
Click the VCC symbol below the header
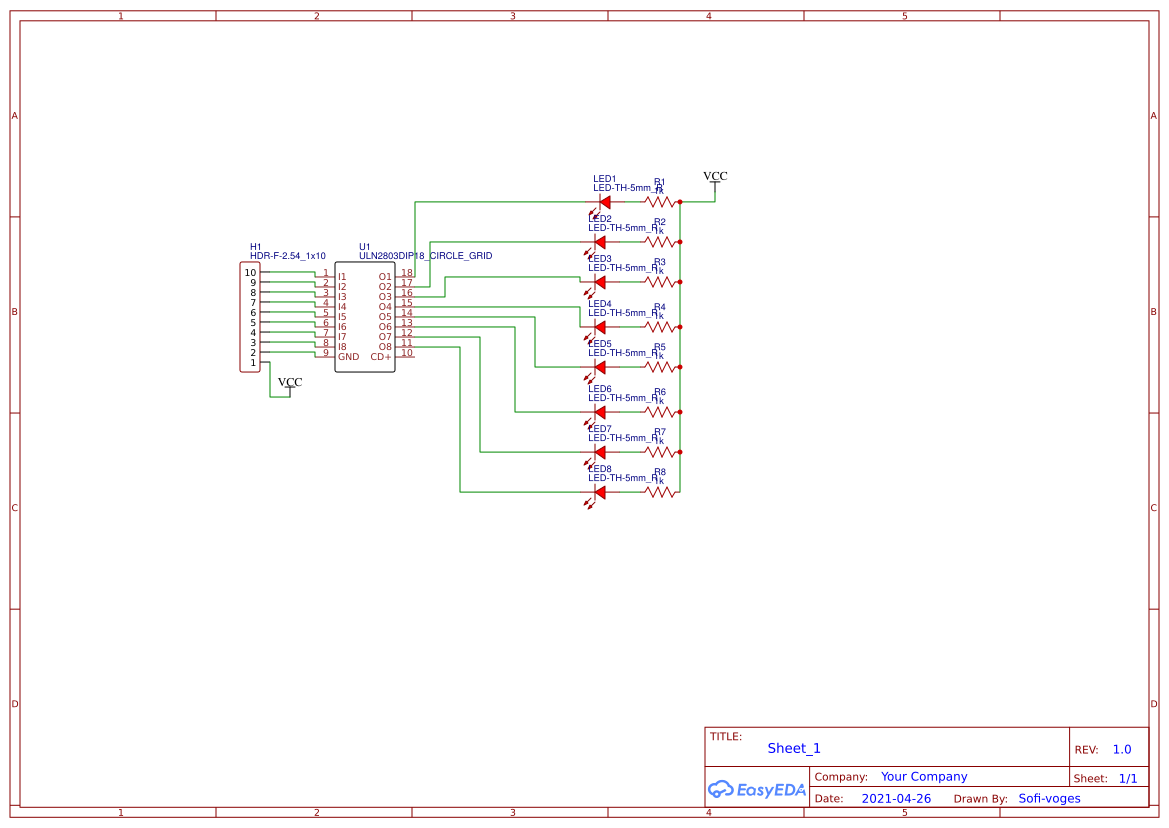click(x=290, y=383)
